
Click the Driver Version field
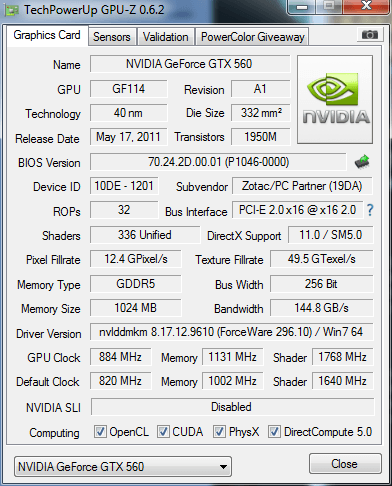click(231, 332)
